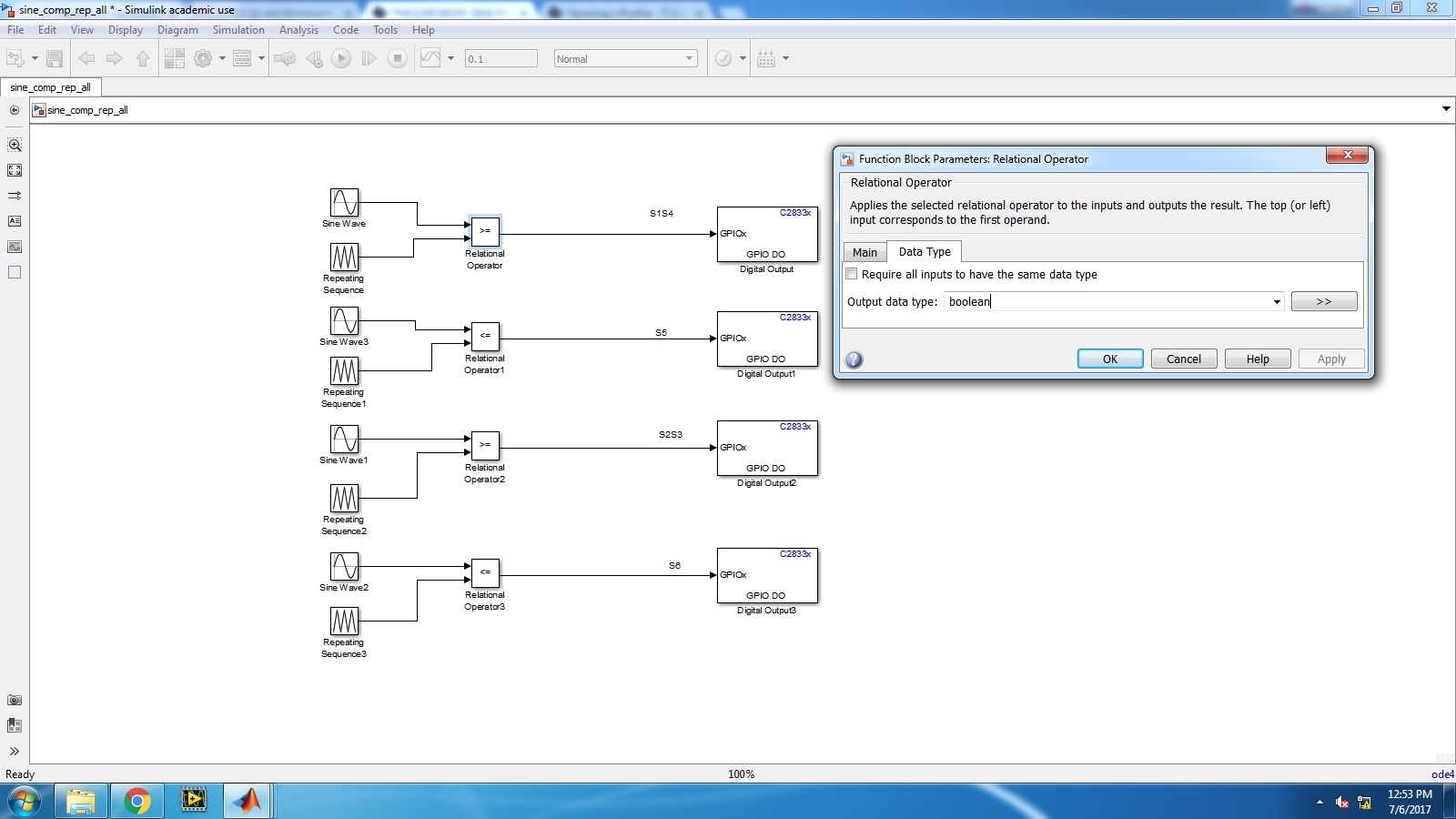Open the Tools menu
Screen dimensions: 1456x819
click(x=385, y=30)
